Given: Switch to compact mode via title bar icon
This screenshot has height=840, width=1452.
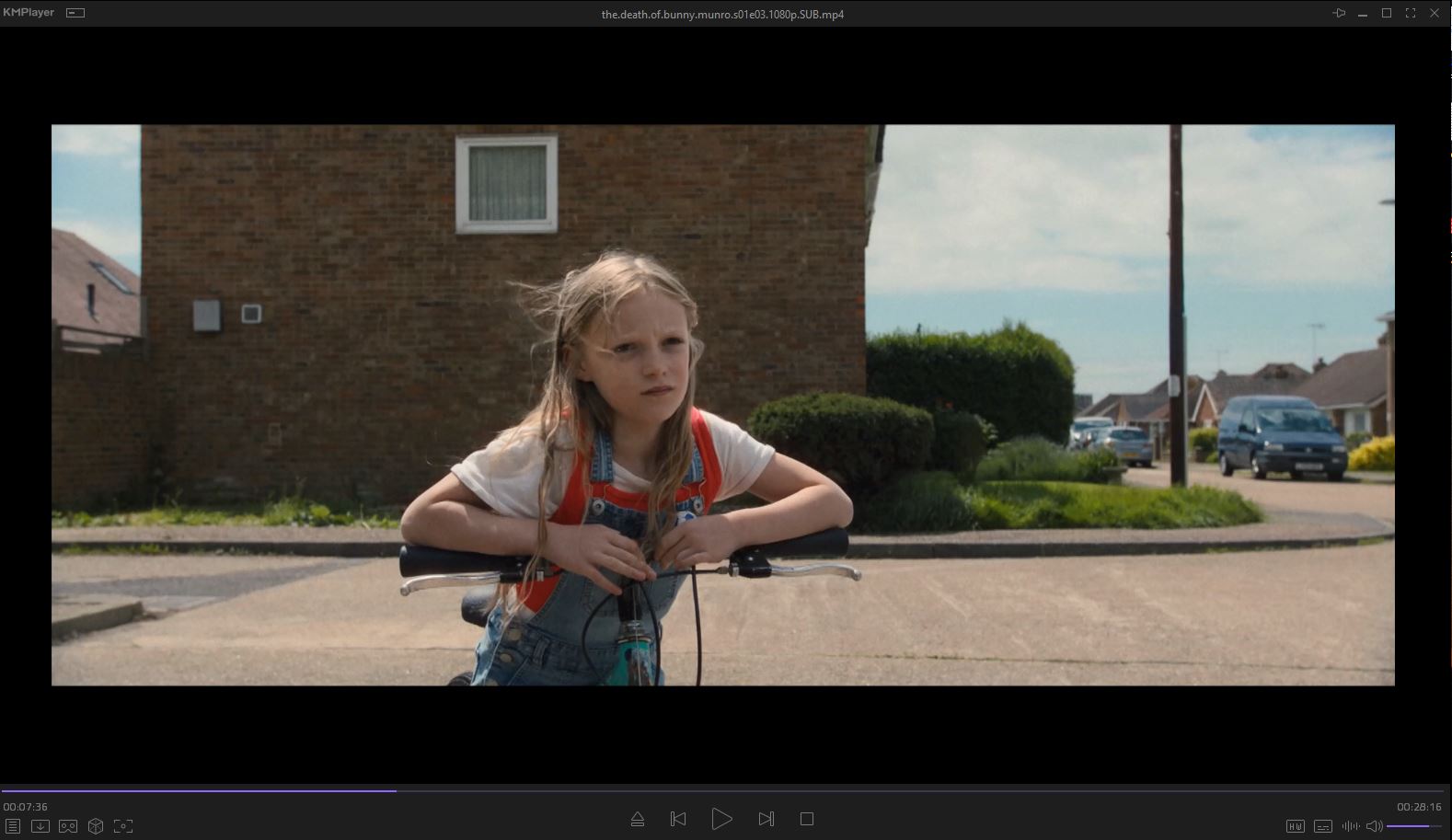Looking at the screenshot, I should [x=75, y=13].
